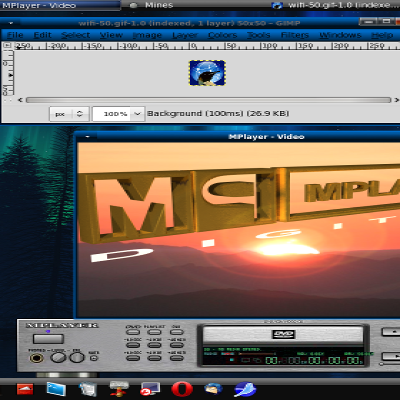The image size is (400, 400).
Task: Click the DVD button on MPlayer panel
Action: tap(133, 332)
